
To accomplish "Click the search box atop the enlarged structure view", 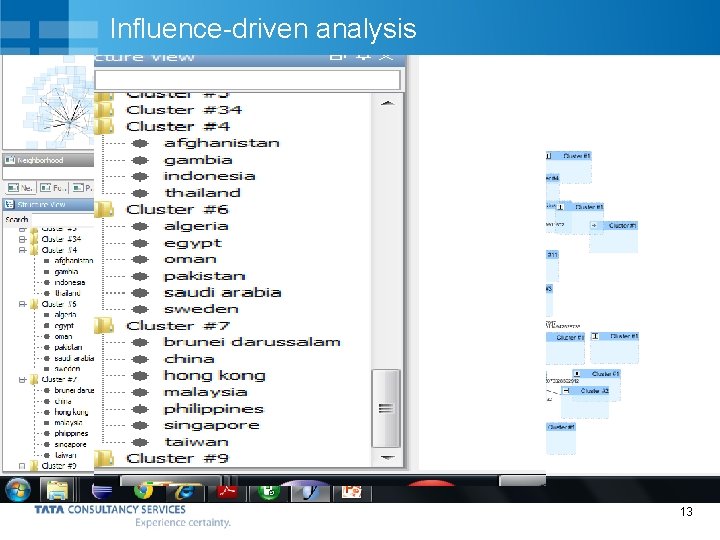I will [248, 80].
